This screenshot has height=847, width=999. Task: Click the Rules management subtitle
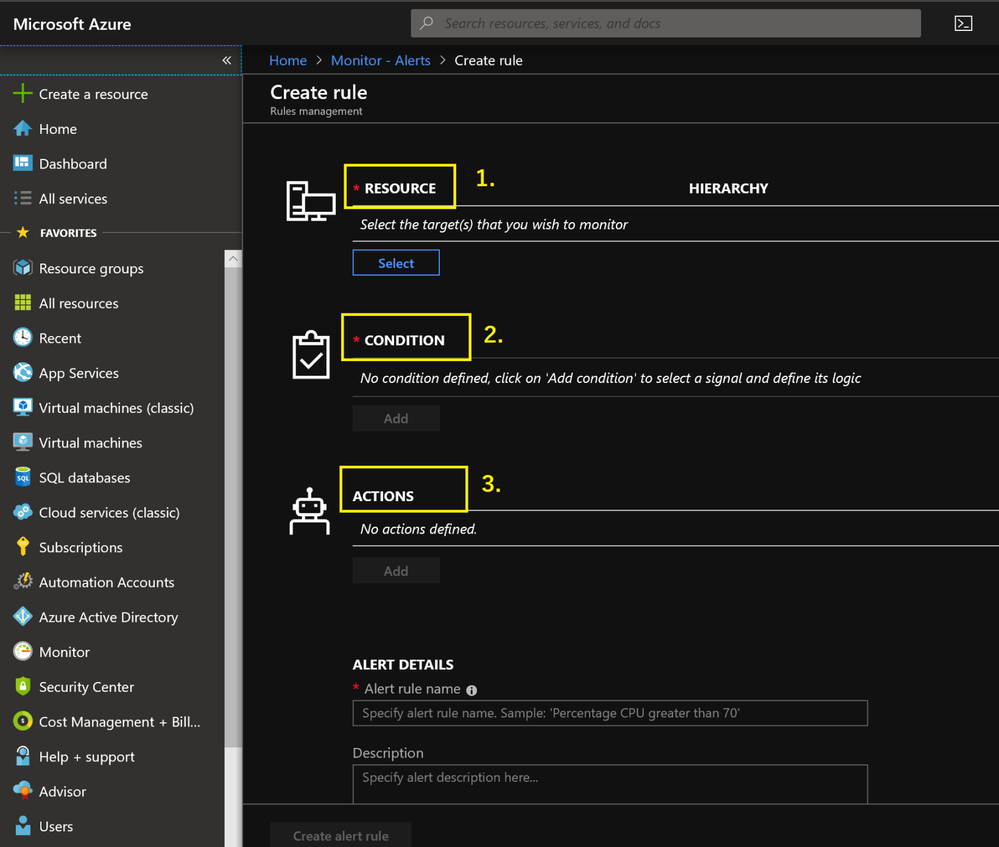[x=316, y=111]
